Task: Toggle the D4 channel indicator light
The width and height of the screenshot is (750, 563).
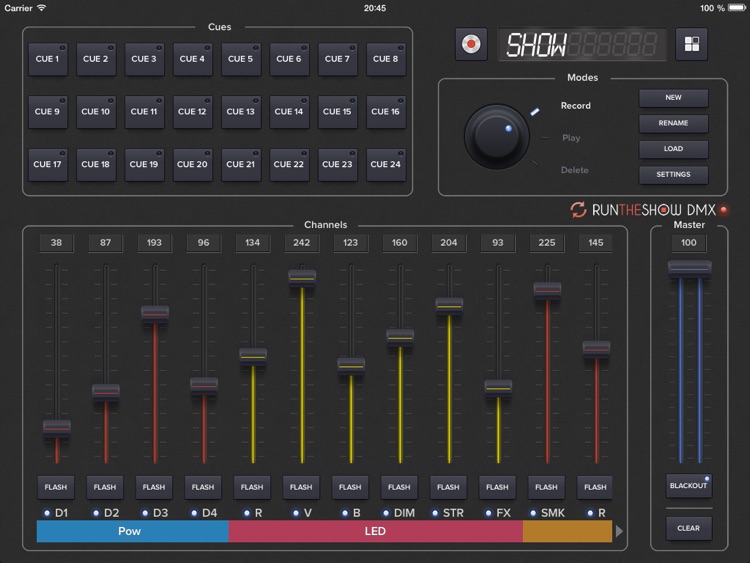Action: coord(194,513)
